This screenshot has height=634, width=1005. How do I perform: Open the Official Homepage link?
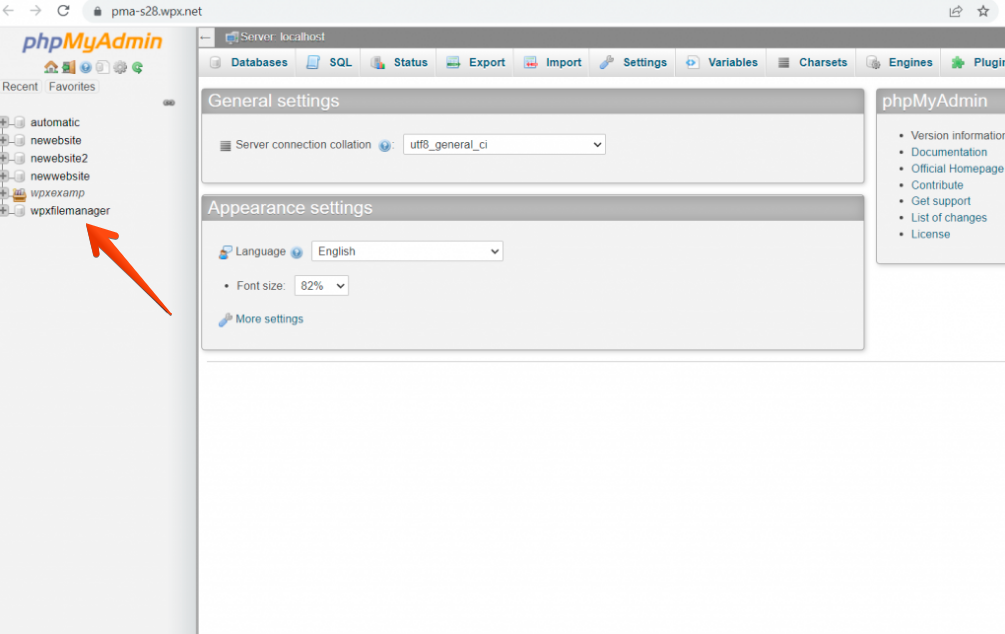957,169
